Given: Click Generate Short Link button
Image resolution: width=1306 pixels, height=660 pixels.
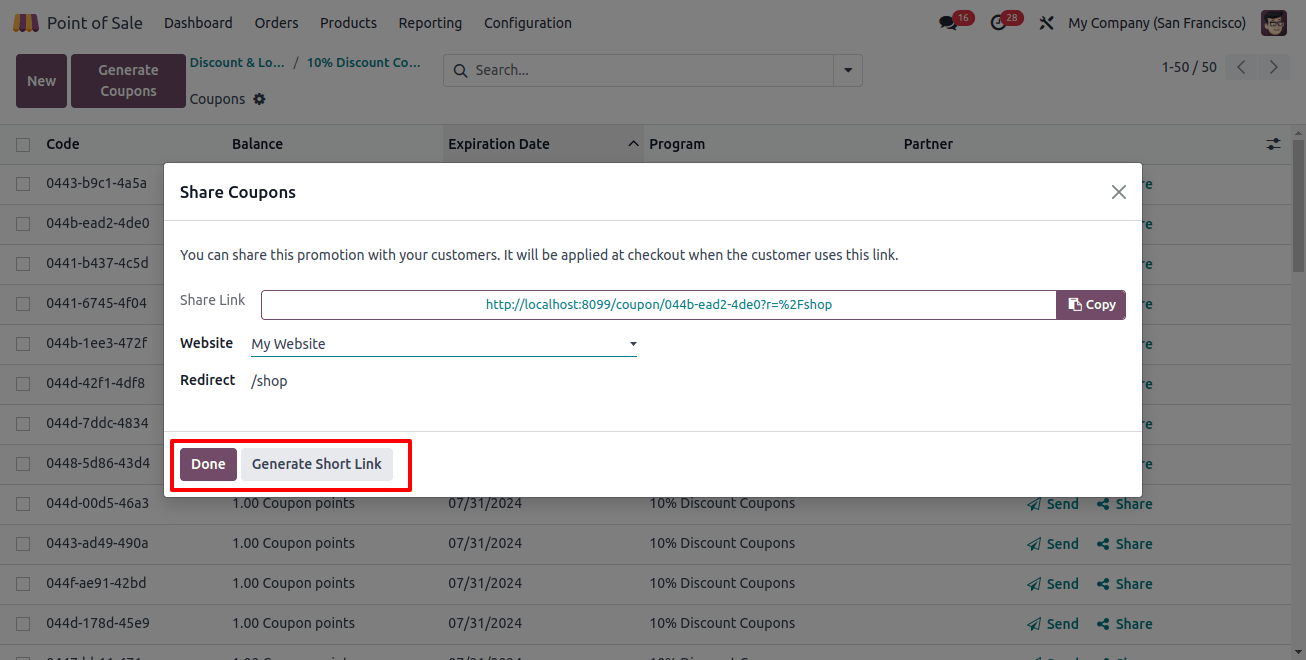Looking at the screenshot, I should 317,464.
